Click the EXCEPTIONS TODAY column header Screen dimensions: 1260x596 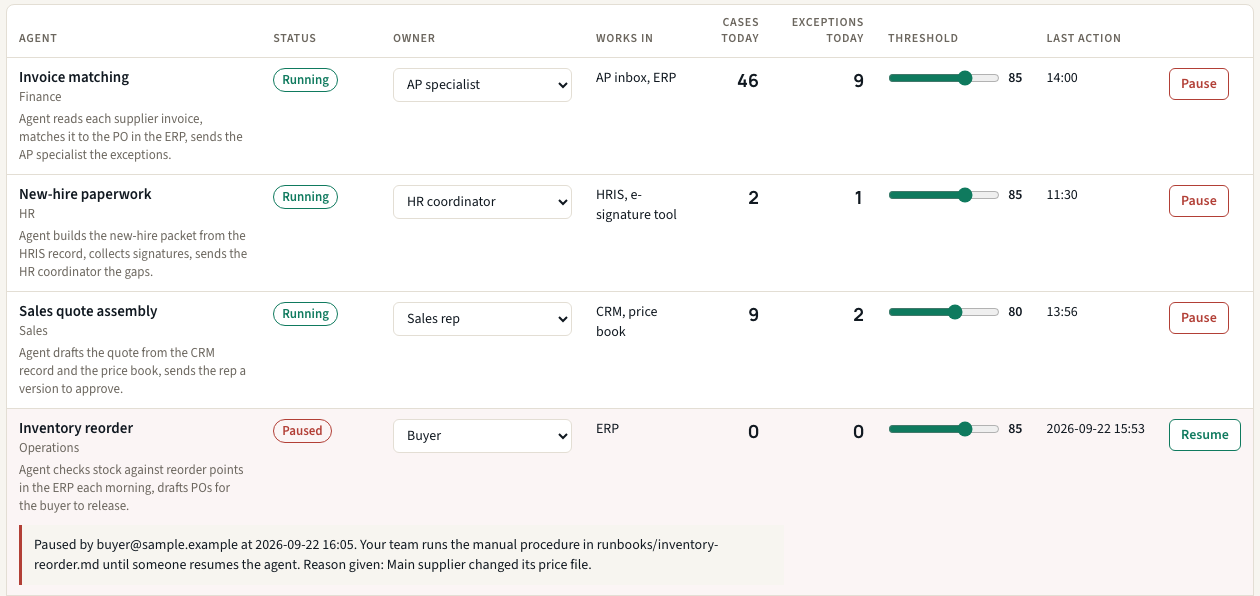[x=827, y=30]
